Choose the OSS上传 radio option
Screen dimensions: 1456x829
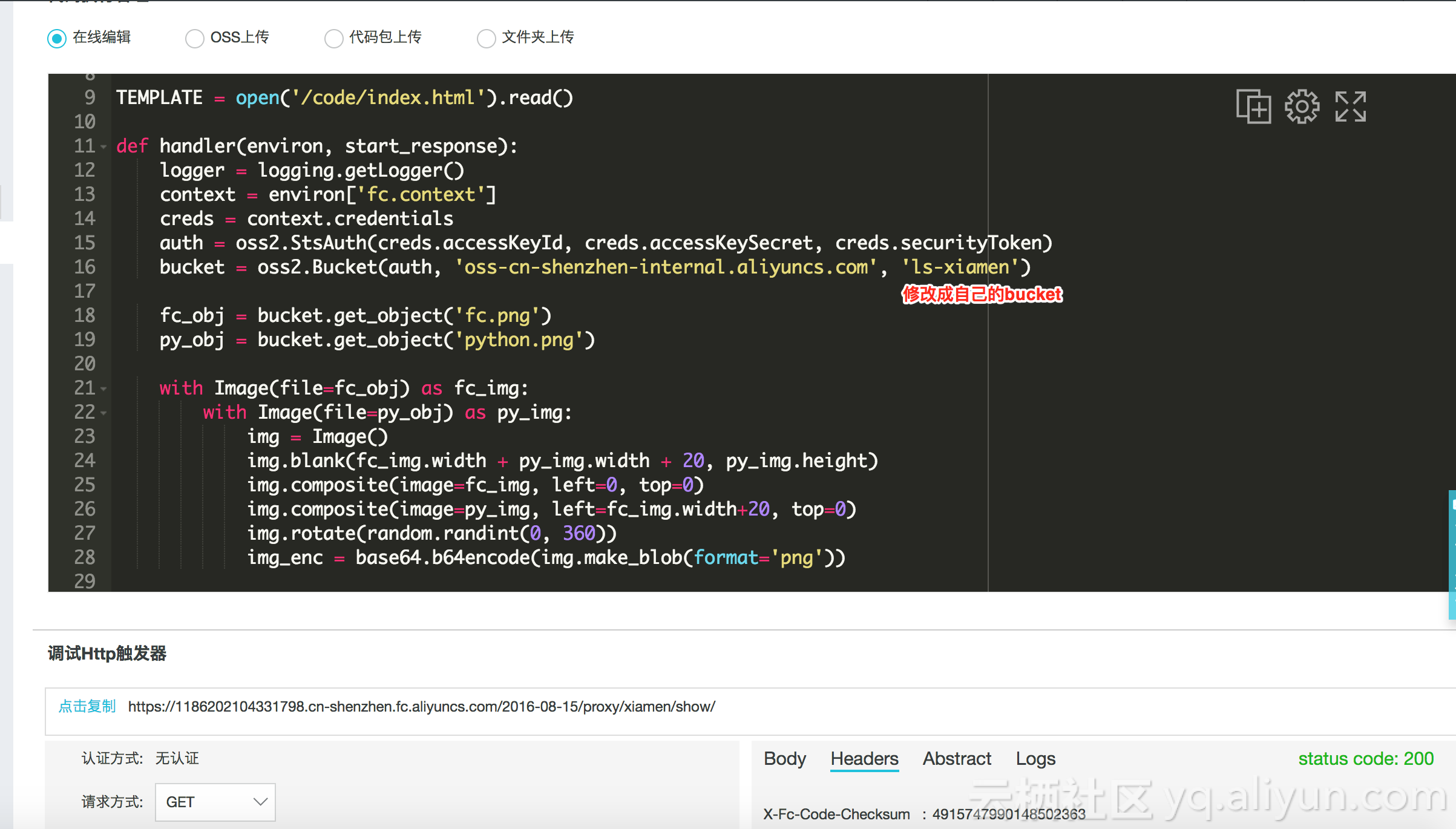pos(194,38)
